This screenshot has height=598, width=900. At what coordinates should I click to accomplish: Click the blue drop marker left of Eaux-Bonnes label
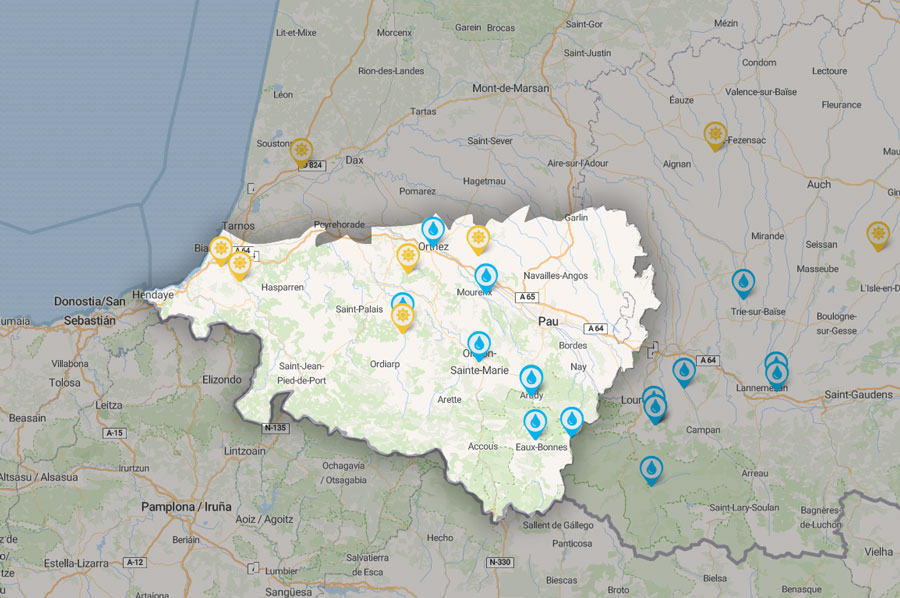point(536,423)
